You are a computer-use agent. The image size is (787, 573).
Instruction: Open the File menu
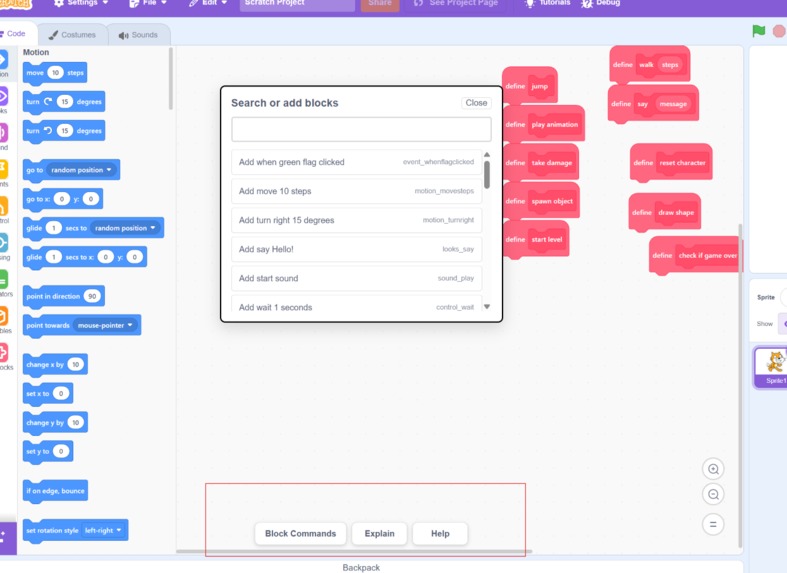coord(148,3)
